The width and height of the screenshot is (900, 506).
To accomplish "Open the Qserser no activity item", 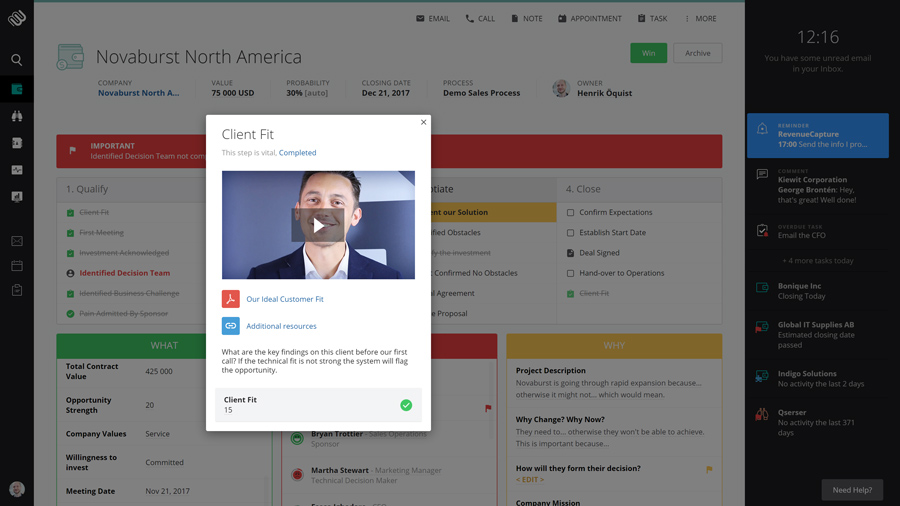I will 817,422.
